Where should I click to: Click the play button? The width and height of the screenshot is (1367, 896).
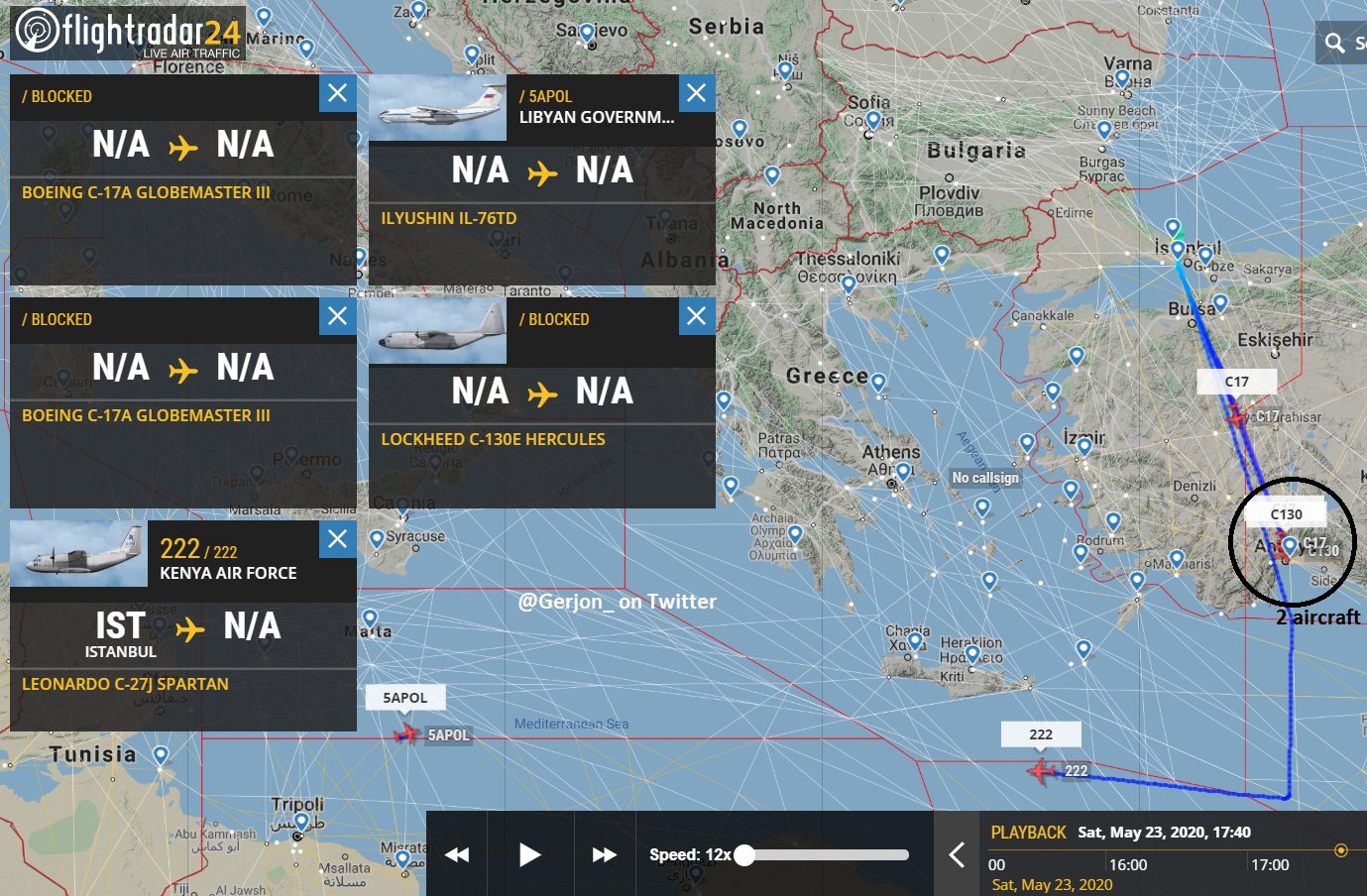[530, 854]
